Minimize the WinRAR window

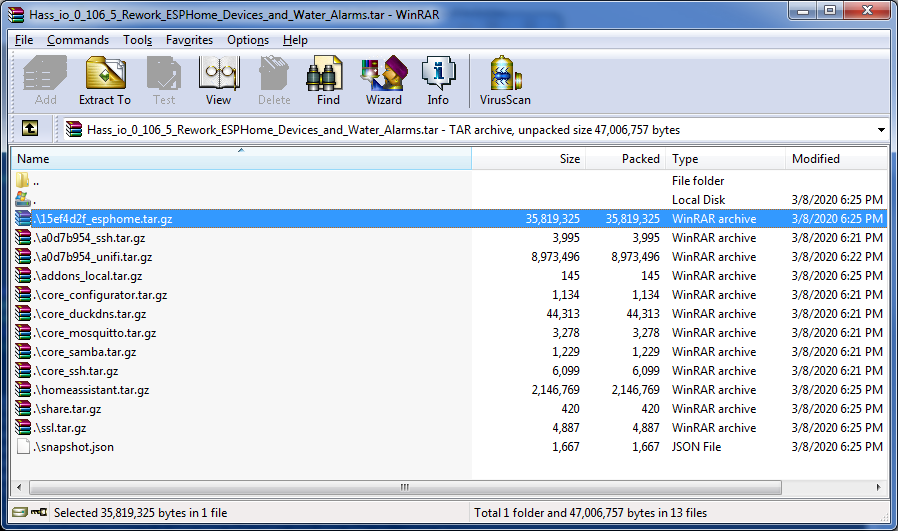coord(803,11)
